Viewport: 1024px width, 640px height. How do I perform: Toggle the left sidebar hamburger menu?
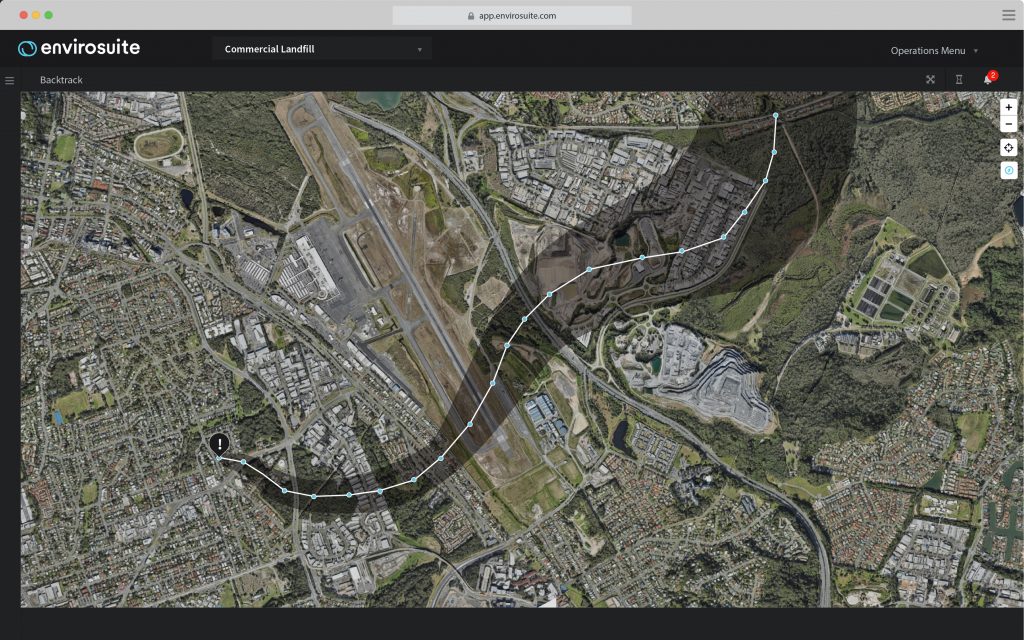coord(10,80)
